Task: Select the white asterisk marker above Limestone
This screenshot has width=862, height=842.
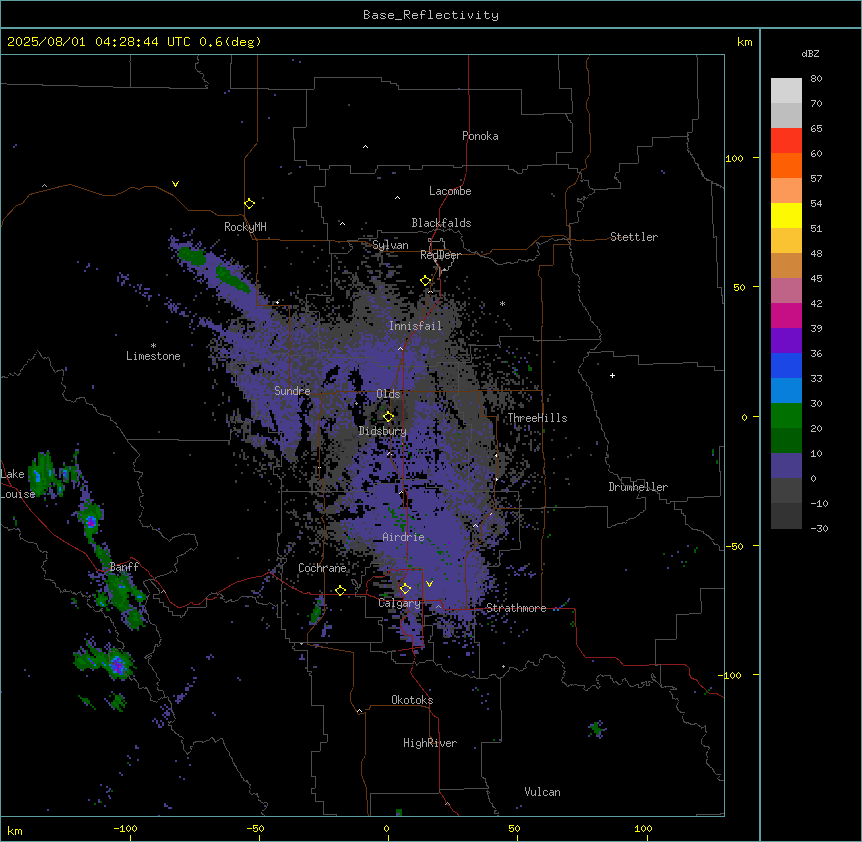Action: (x=153, y=346)
